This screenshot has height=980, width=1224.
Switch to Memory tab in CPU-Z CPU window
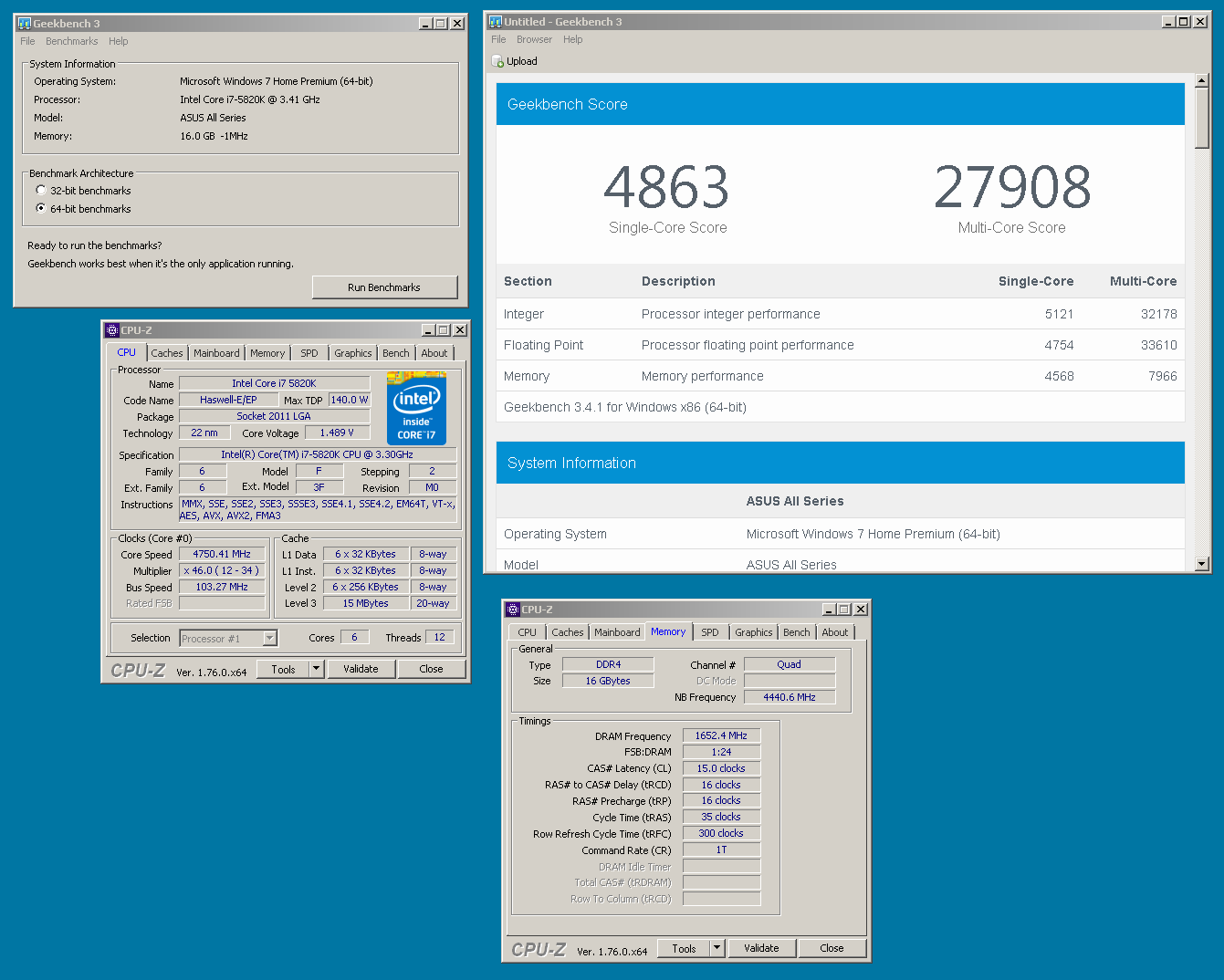[x=267, y=353]
